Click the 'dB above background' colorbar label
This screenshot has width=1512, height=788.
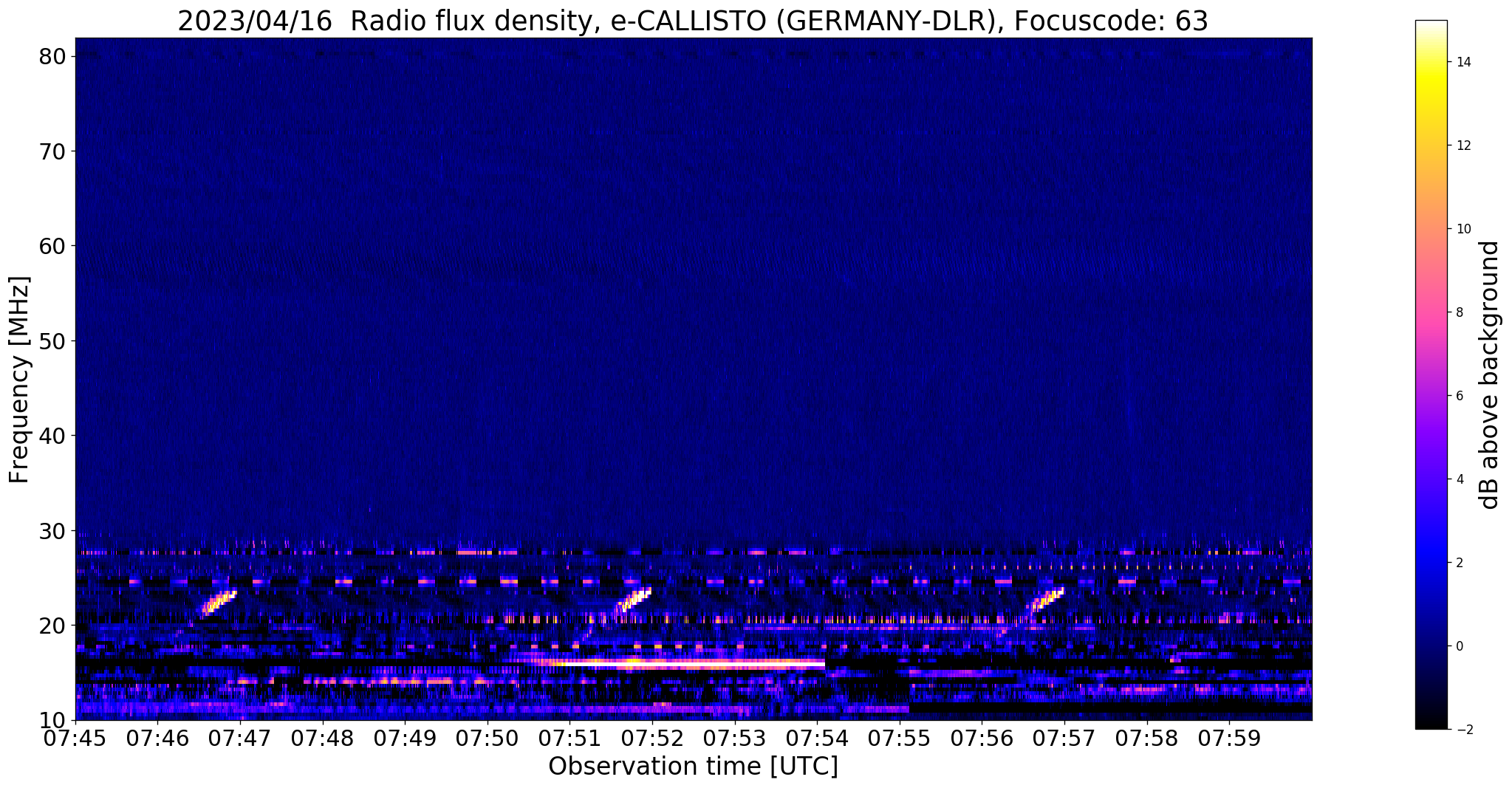tap(1490, 374)
